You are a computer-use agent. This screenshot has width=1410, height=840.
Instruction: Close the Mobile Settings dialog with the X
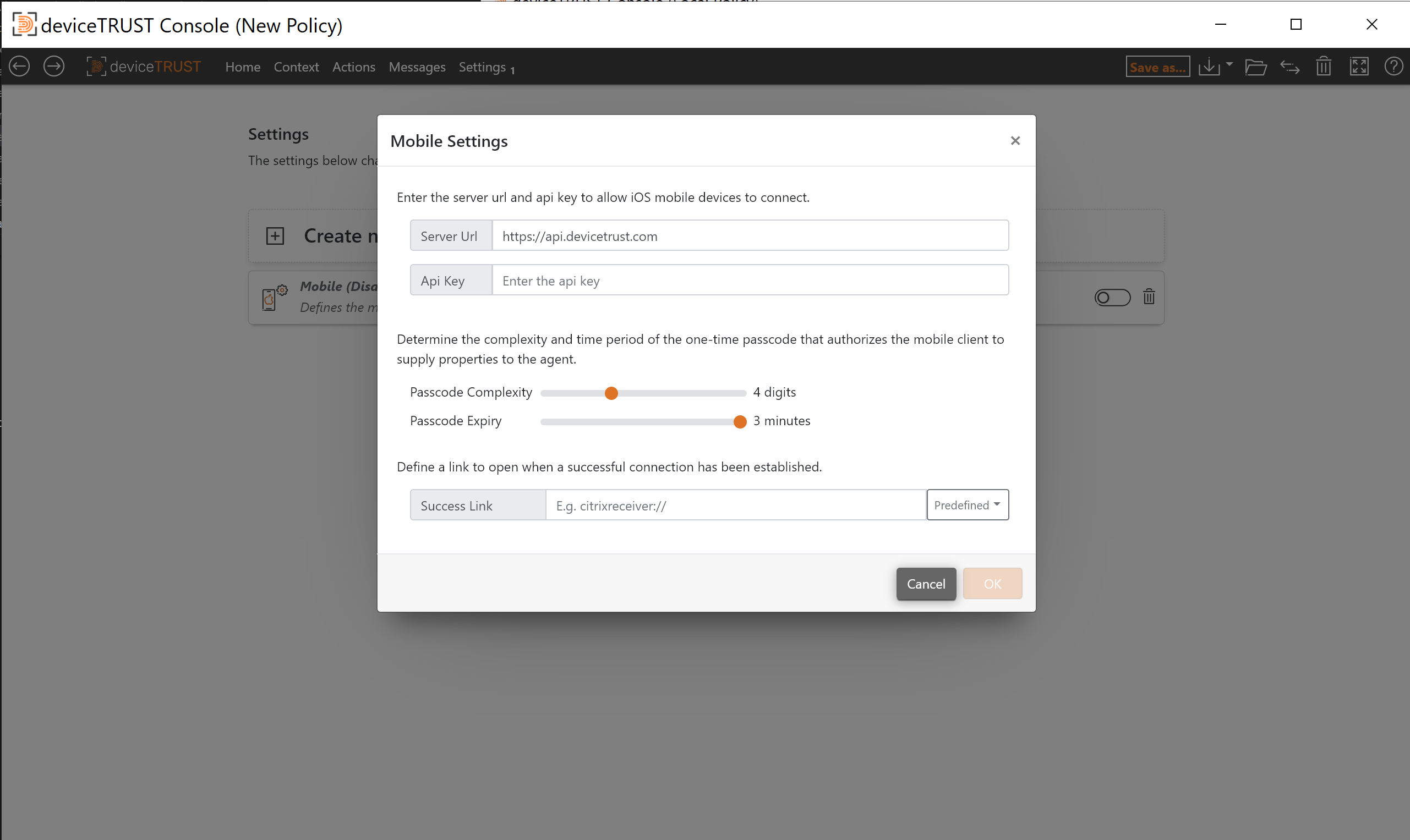click(x=1015, y=140)
